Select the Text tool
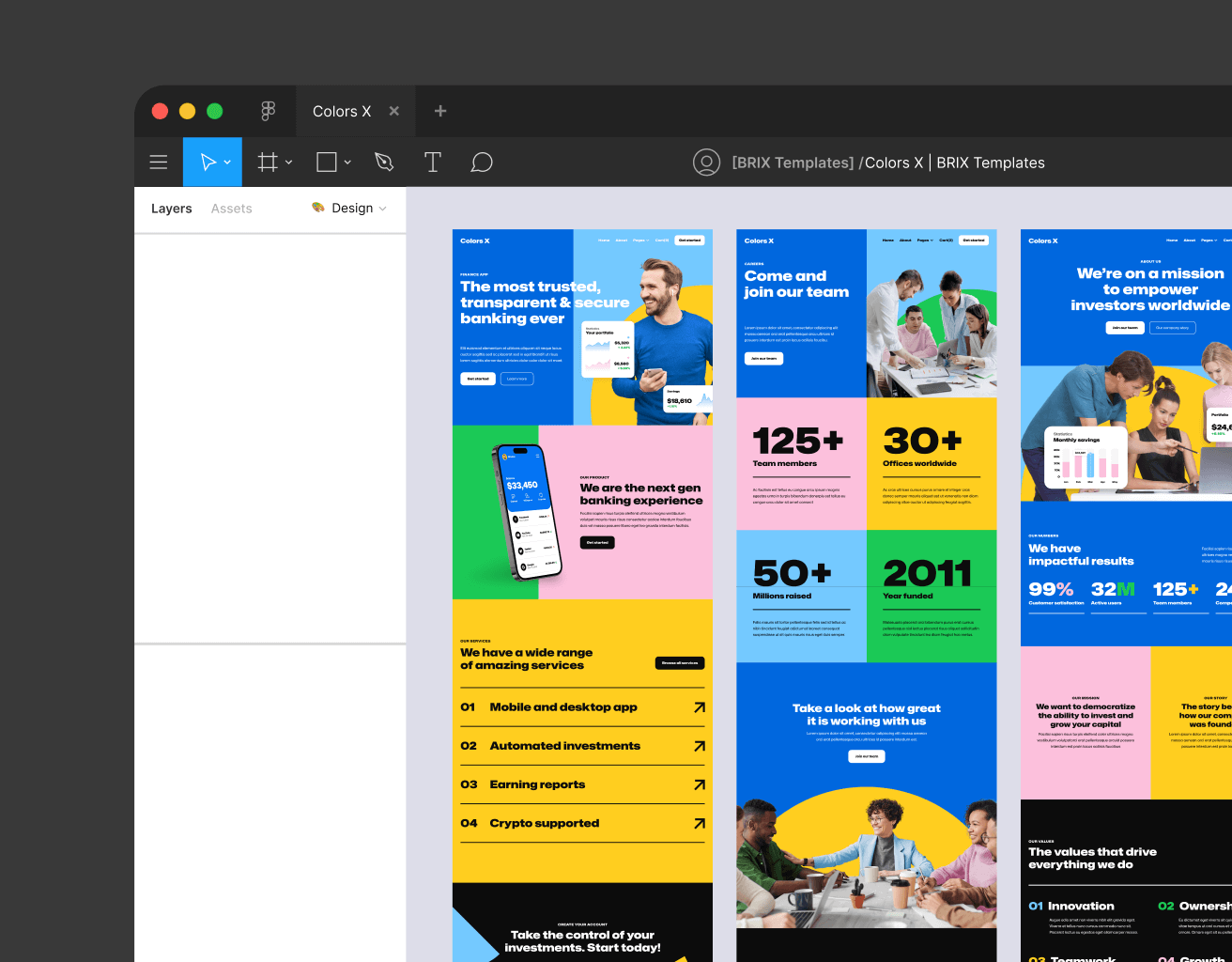 pos(433,162)
